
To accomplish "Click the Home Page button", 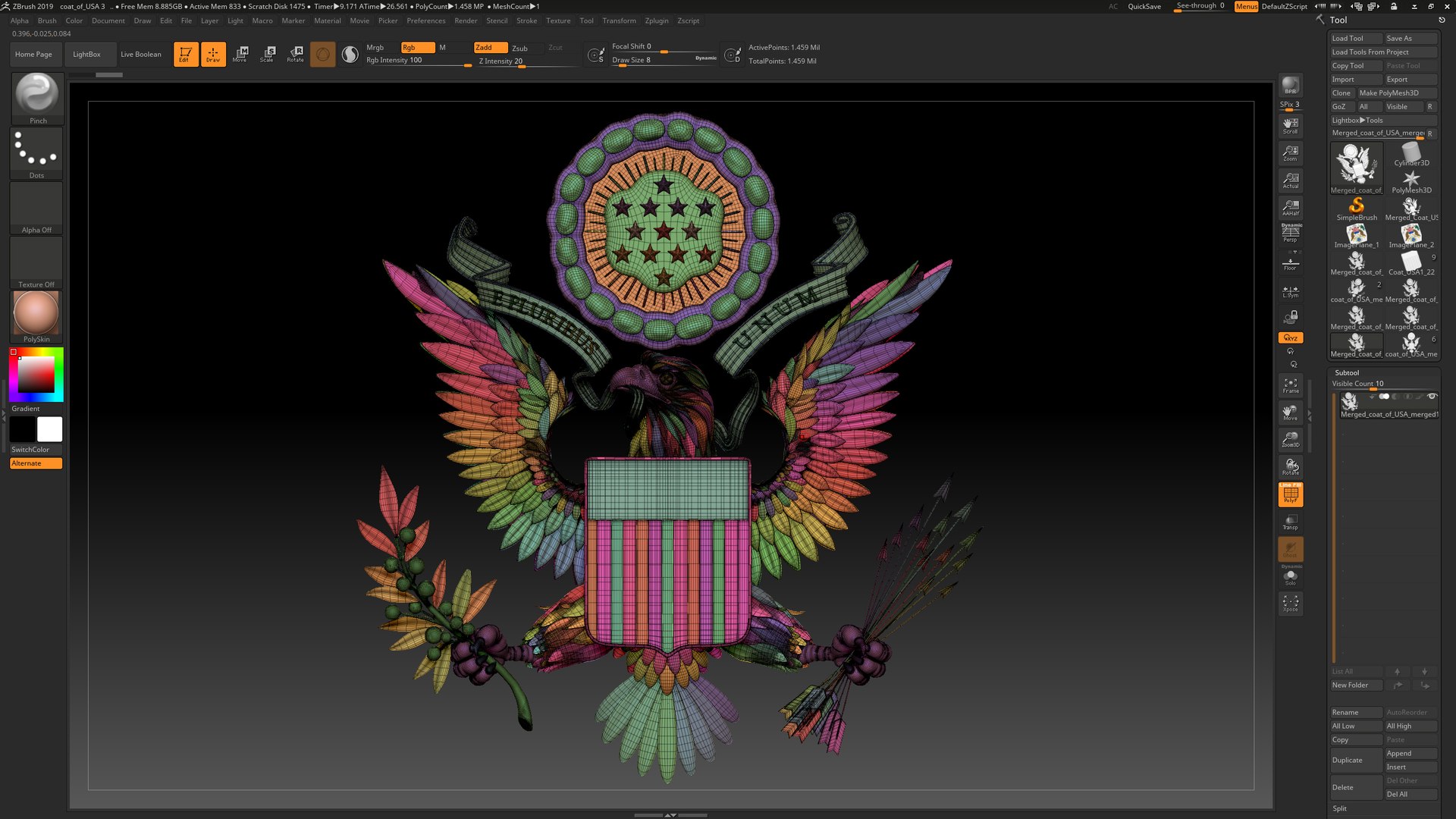I will (33, 54).
